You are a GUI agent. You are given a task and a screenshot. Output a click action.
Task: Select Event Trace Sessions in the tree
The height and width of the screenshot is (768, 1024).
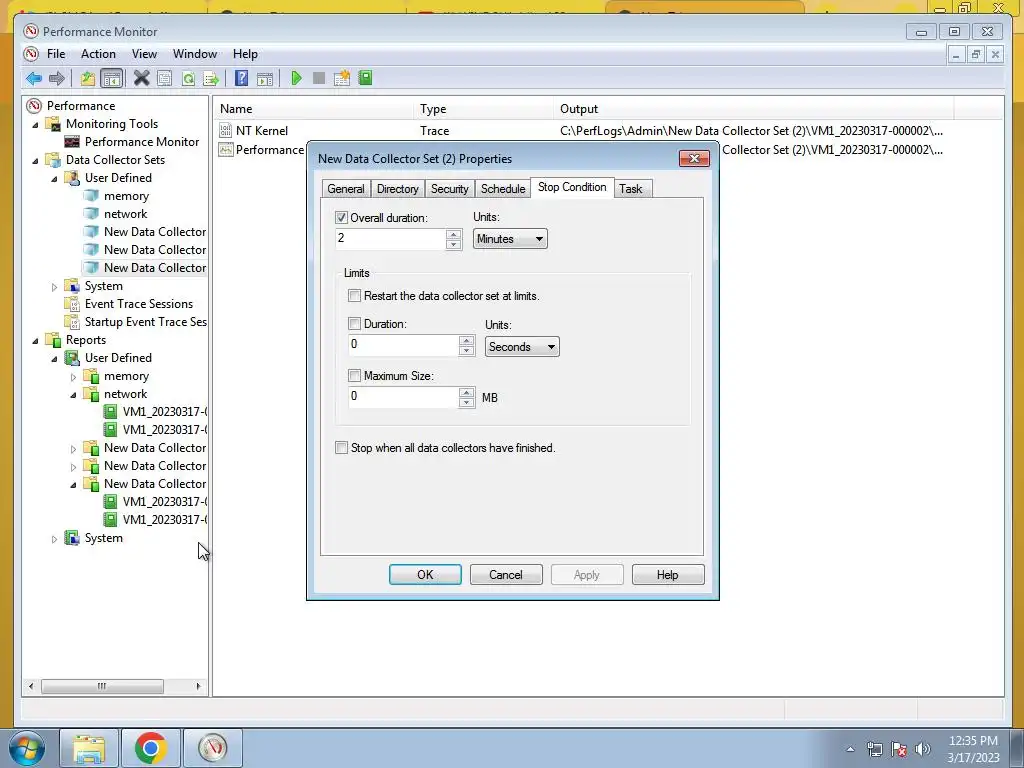pyautogui.click(x=138, y=304)
